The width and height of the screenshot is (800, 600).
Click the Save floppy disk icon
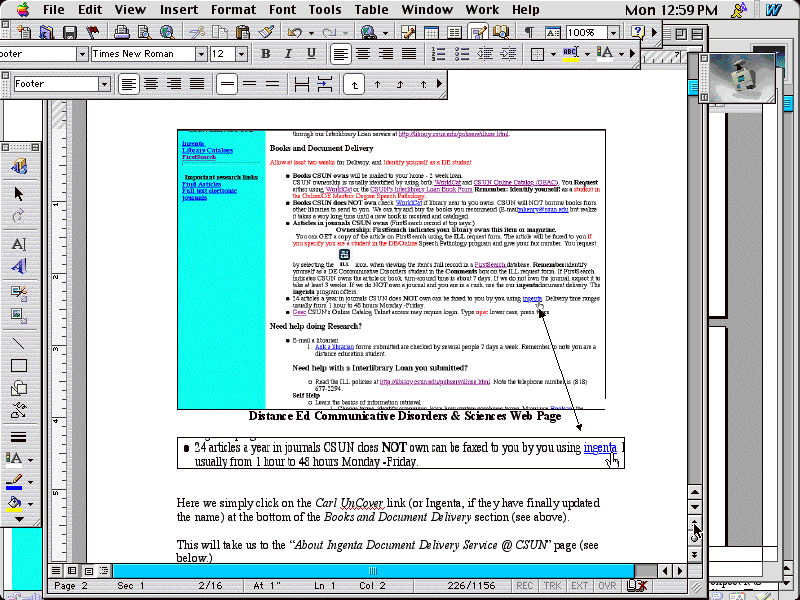[69, 33]
